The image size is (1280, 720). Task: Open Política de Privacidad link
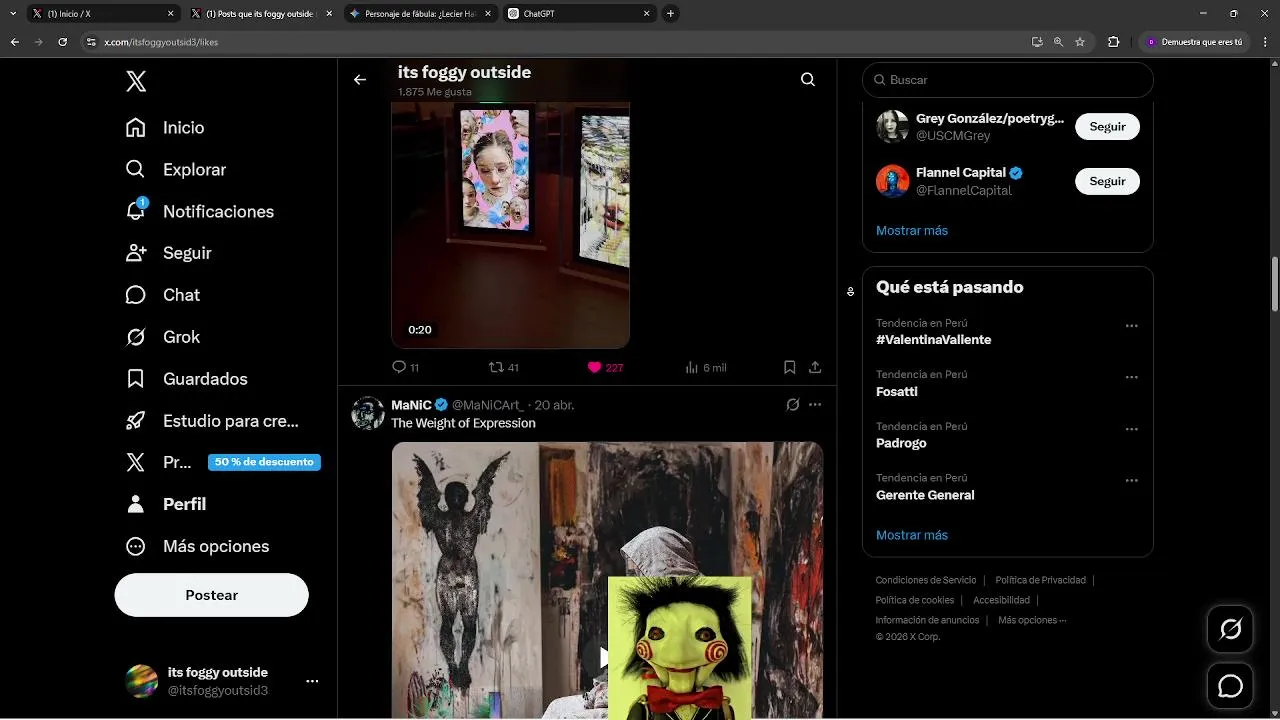point(1040,580)
